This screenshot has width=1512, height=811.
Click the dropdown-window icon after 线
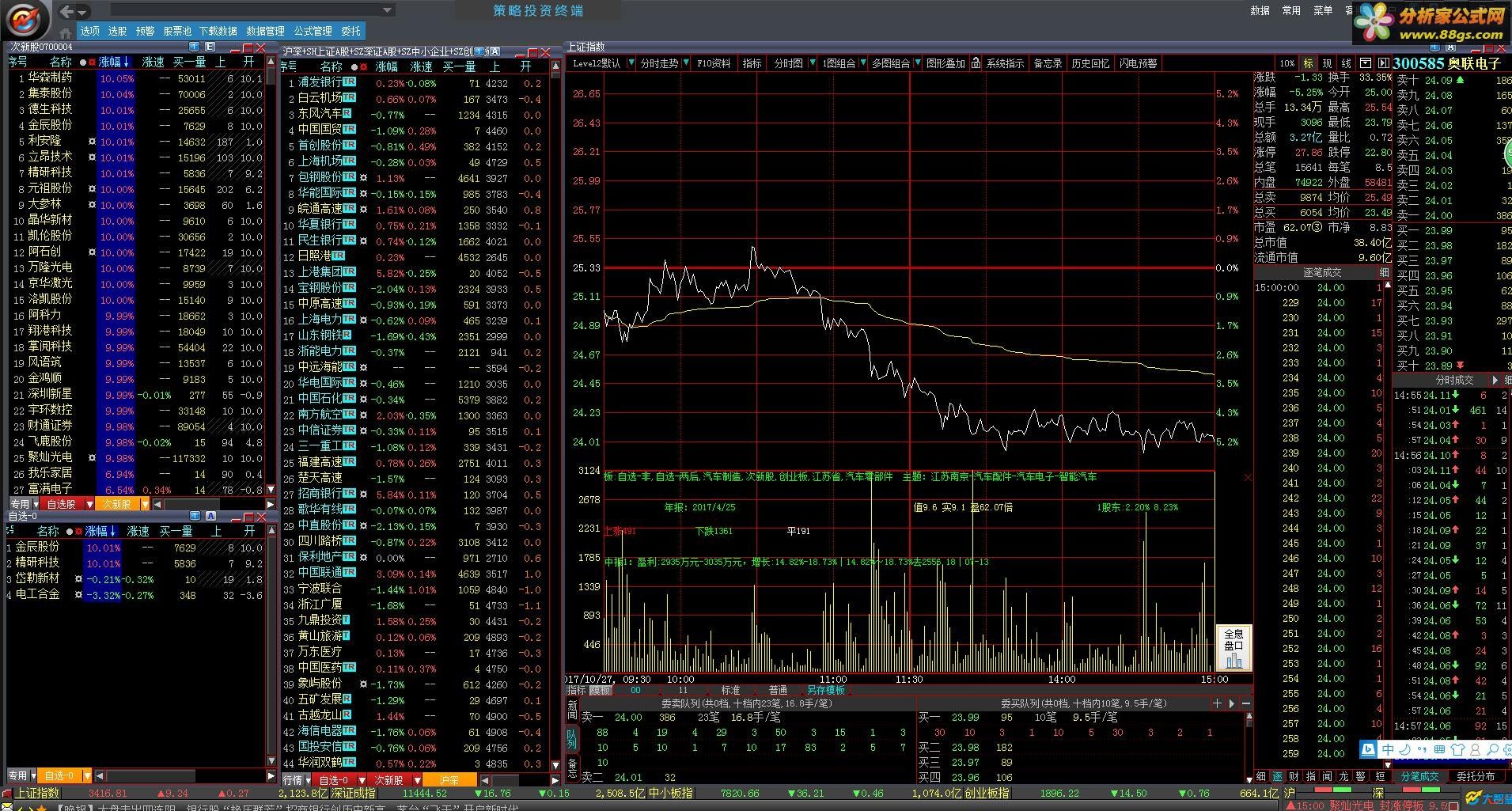point(1366,63)
